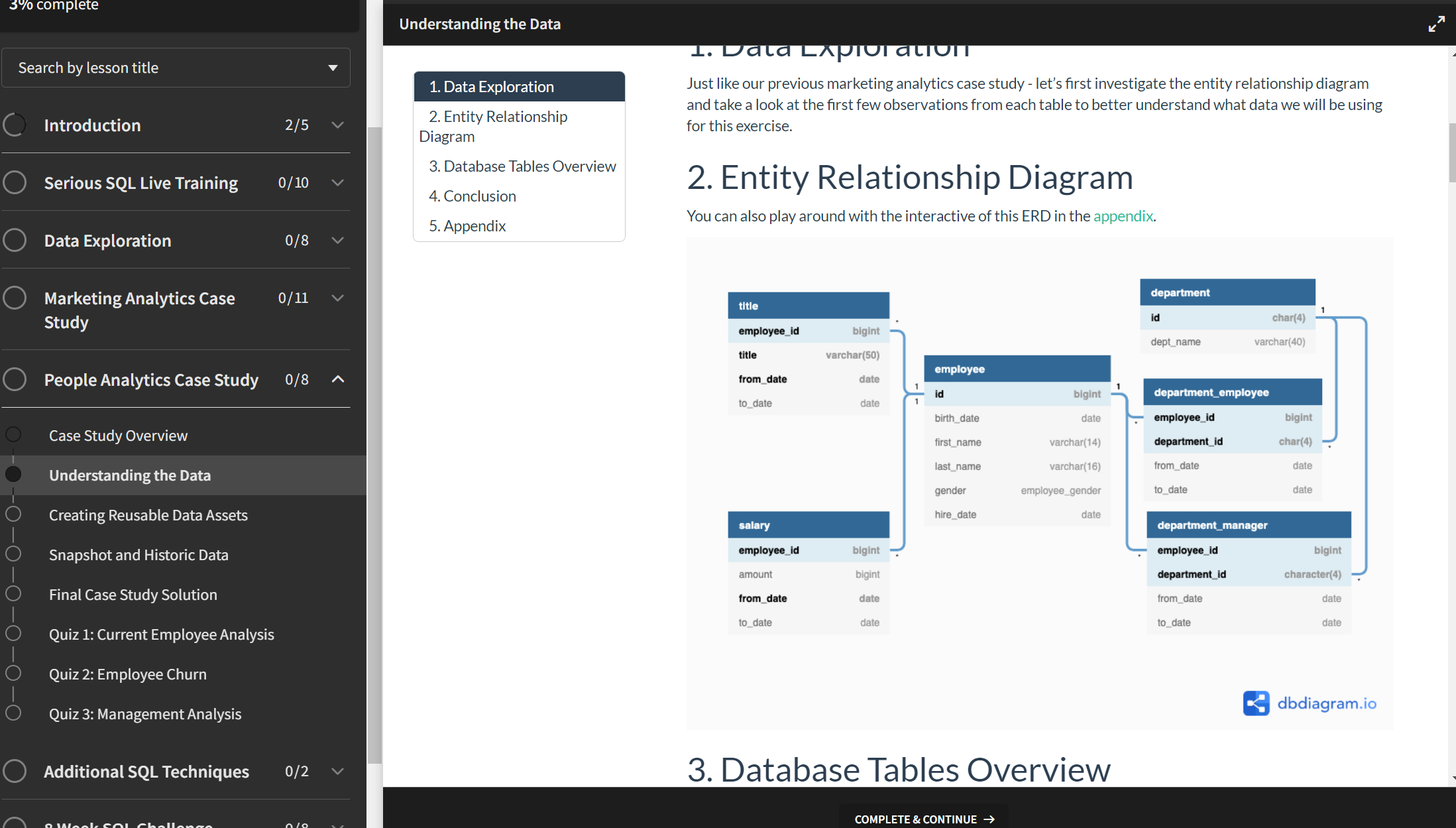The image size is (1456, 828).
Task: Open the Understanding the Data lesson
Action: coord(130,475)
